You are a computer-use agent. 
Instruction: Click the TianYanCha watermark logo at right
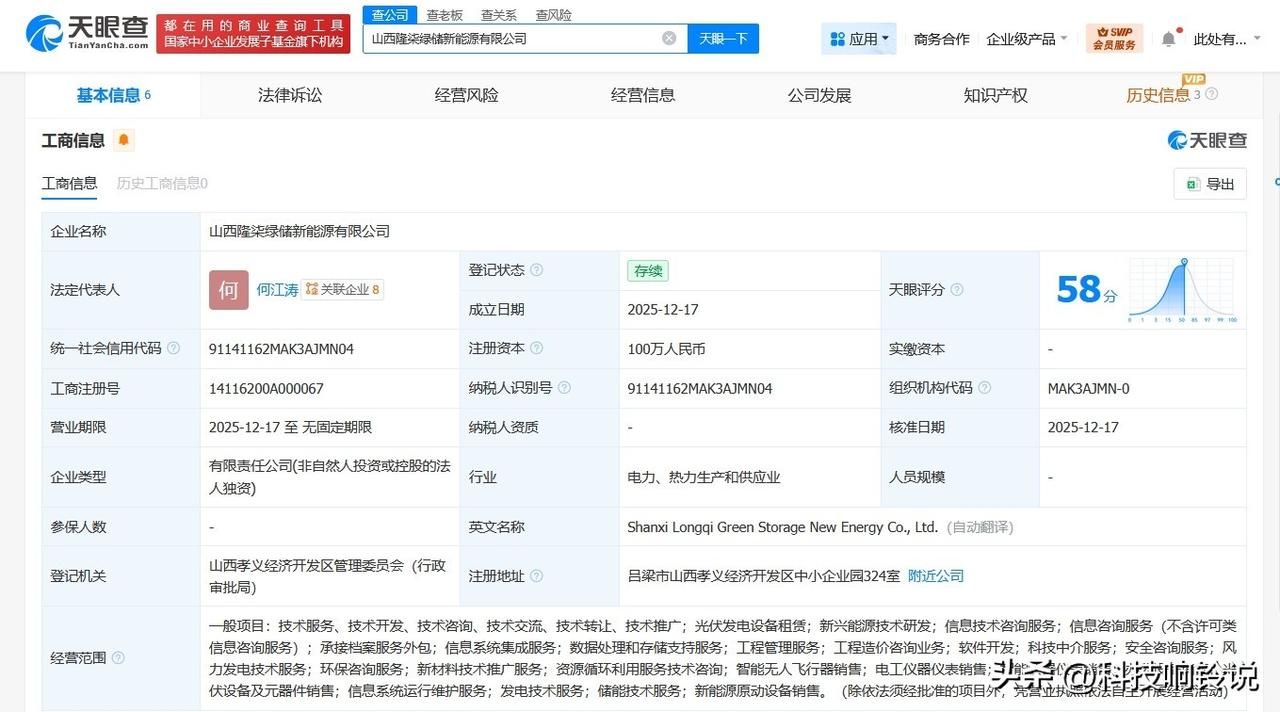[1207, 140]
